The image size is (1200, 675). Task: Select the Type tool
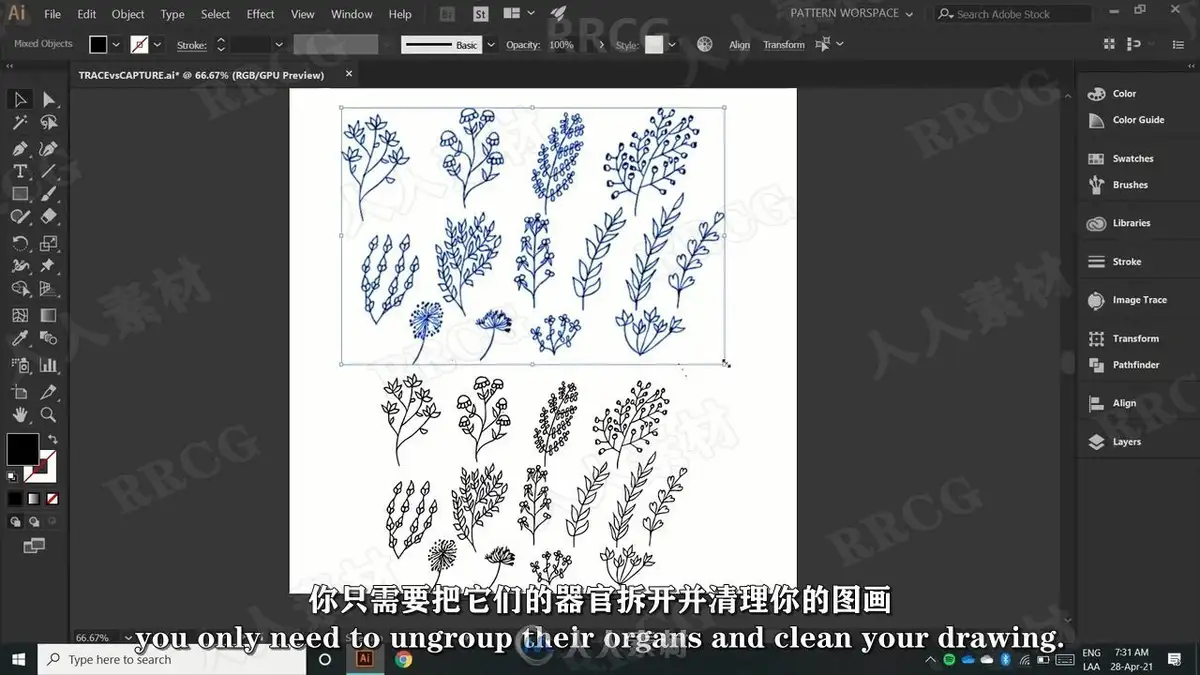coord(20,171)
